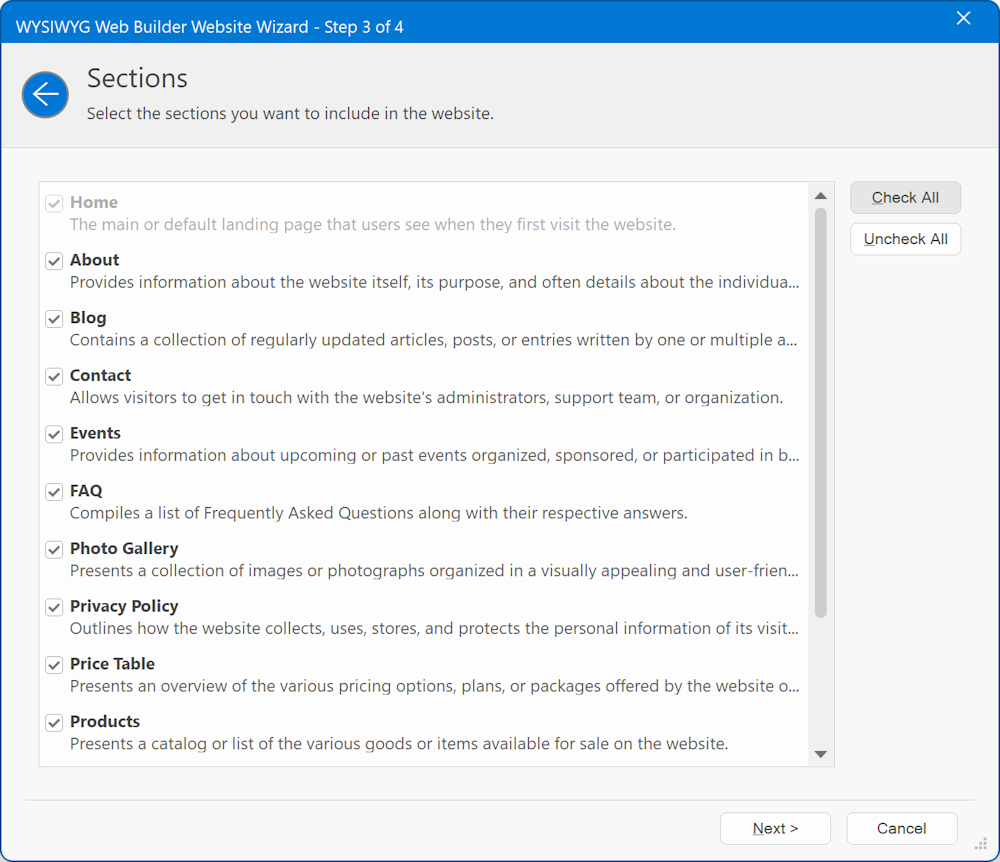Click the blue back arrow icon
The image size is (1000, 862).
point(45,95)
